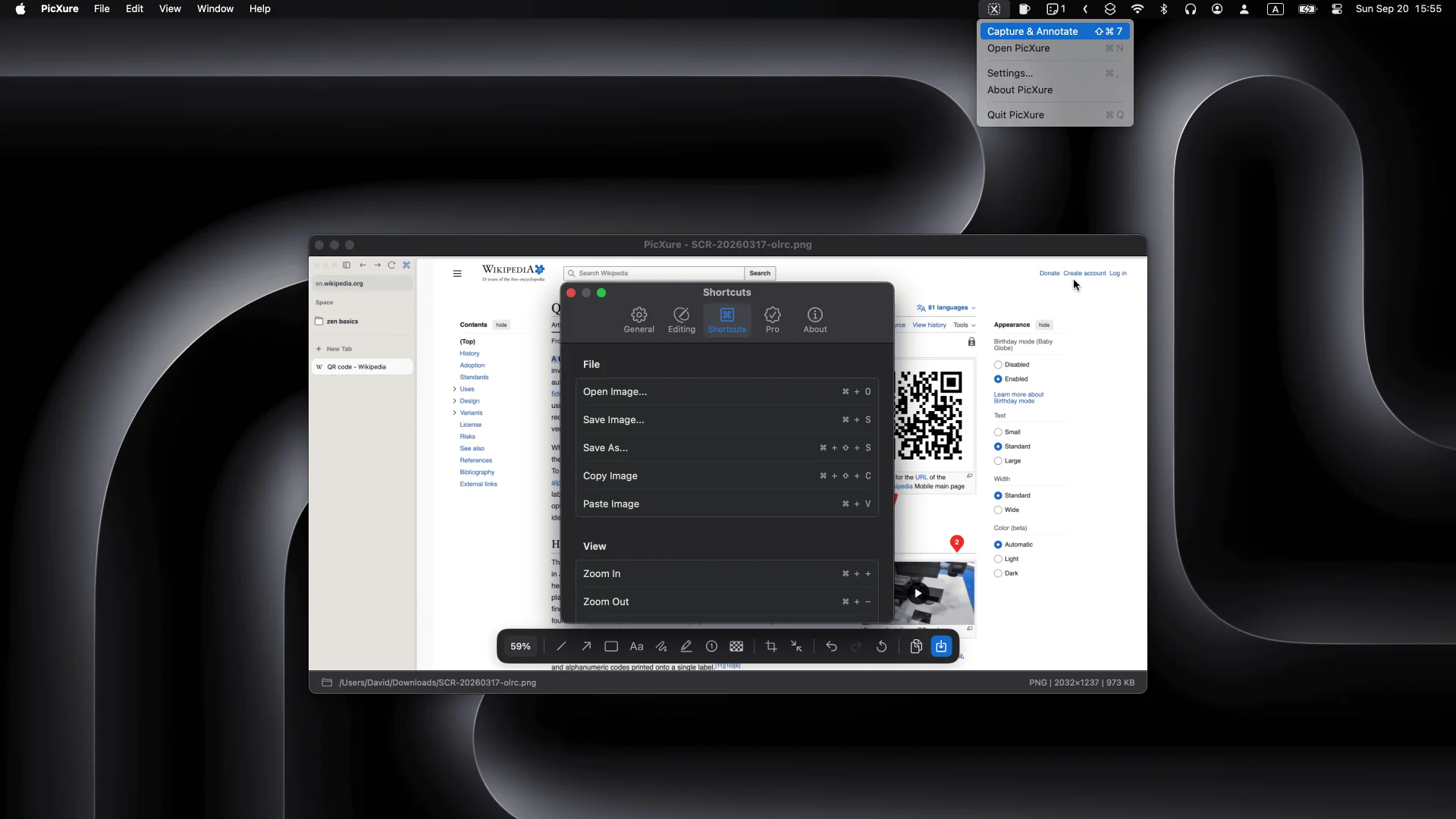Choose Capture & Annotate from the menu
Viewport: 1456px width, 819px height.
pyautogui.click(x=1055, y=31)
